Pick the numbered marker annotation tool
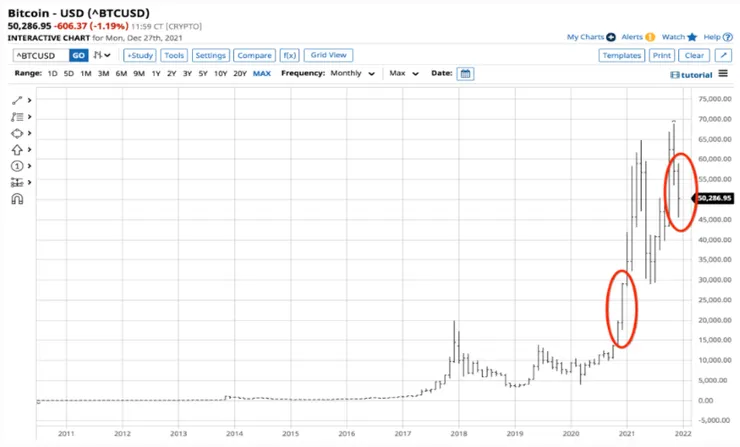Viewport: 740px width, 447px height. click(17, 166)
